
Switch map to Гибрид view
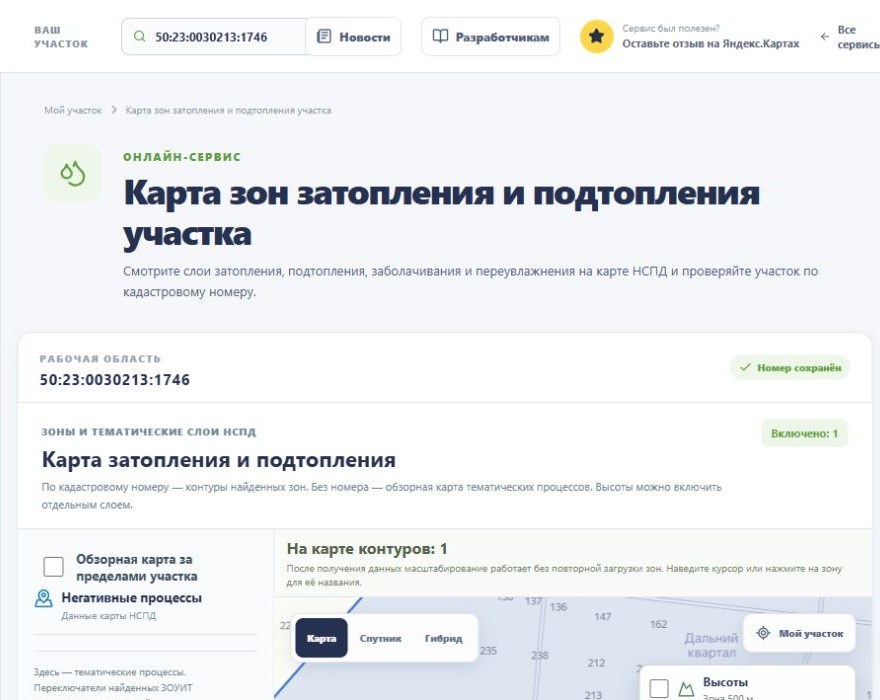click(443, 638)
